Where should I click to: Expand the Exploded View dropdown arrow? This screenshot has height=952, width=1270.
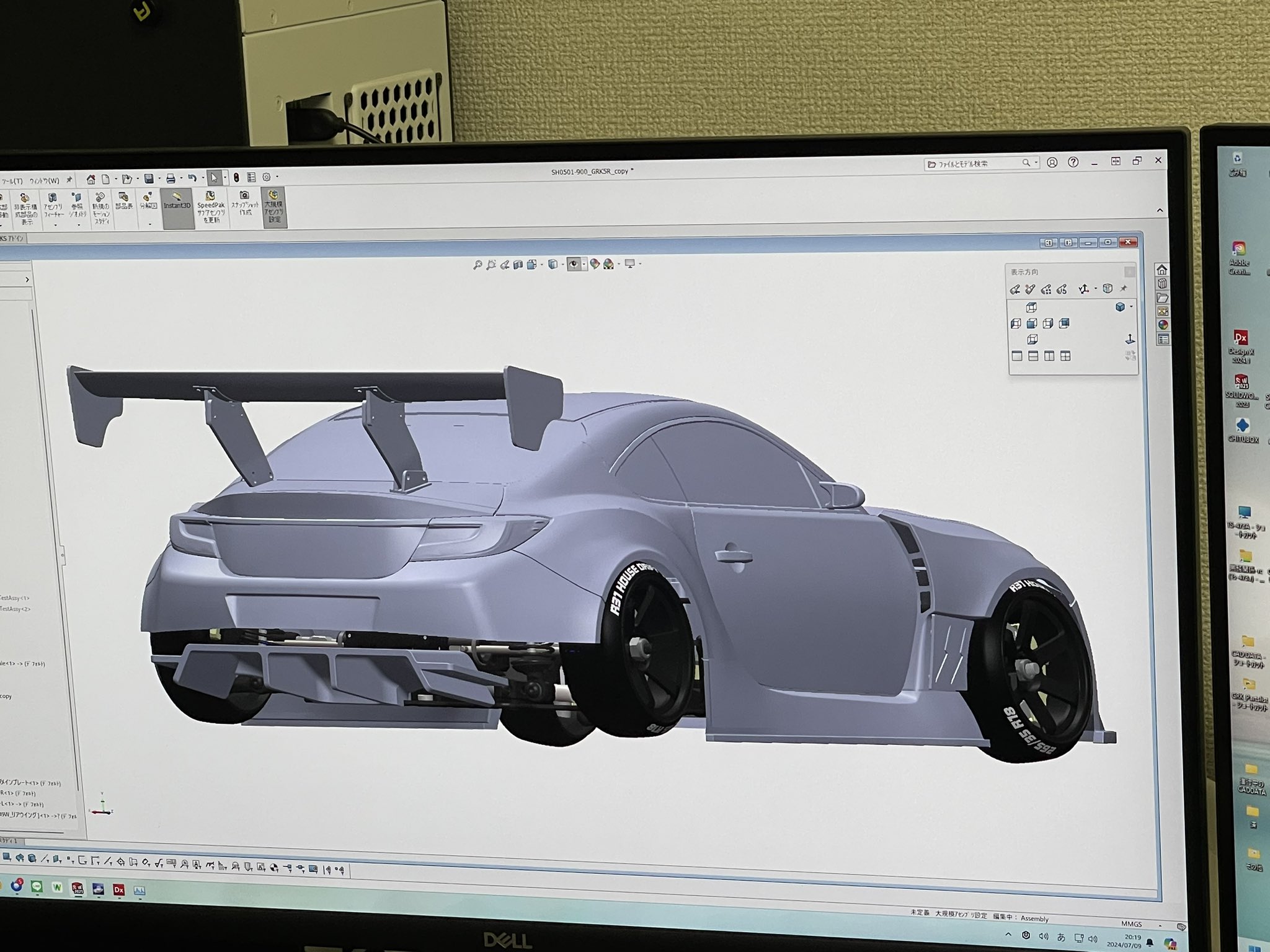149,223
